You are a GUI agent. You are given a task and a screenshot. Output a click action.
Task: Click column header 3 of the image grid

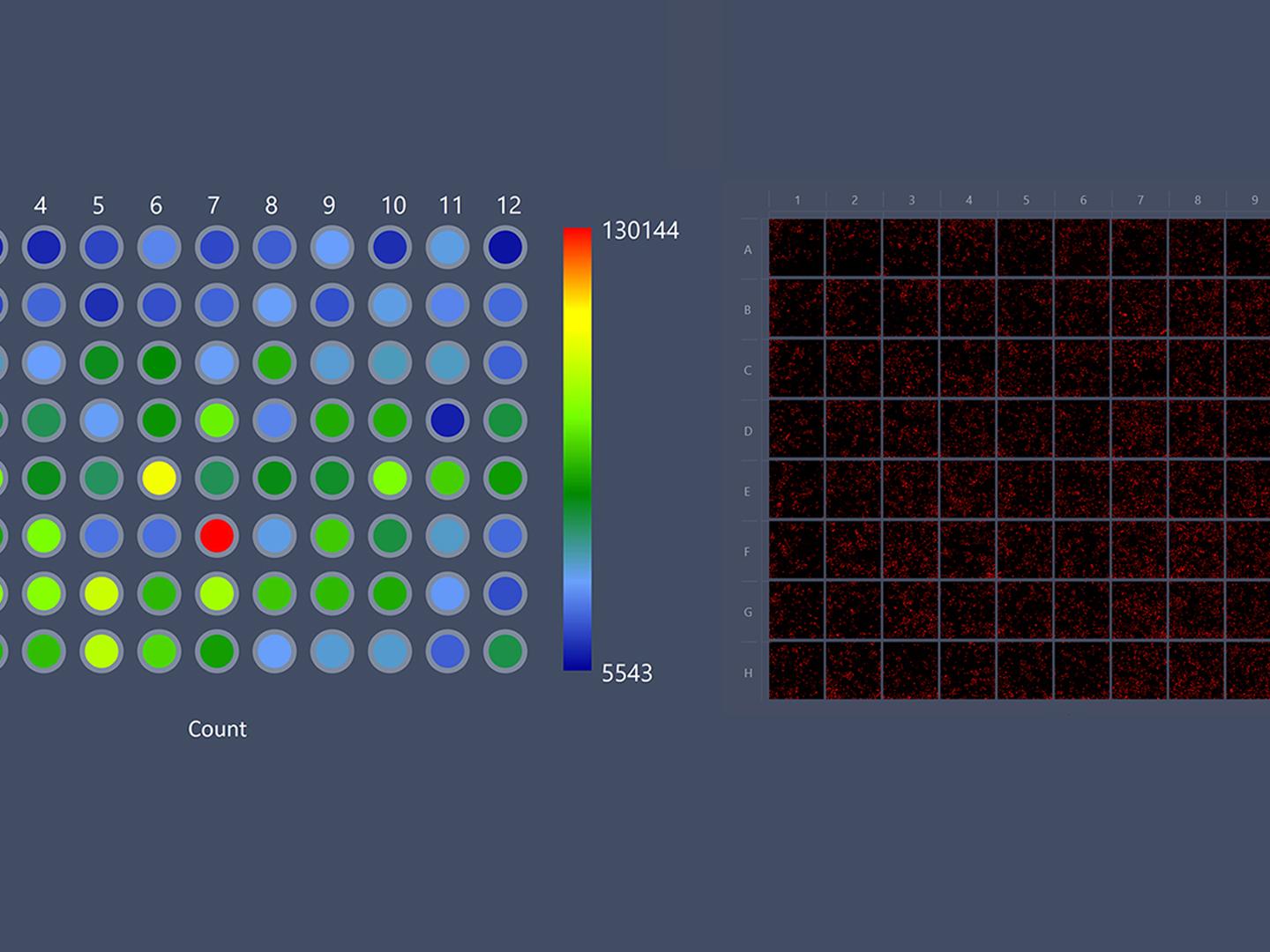911,200
